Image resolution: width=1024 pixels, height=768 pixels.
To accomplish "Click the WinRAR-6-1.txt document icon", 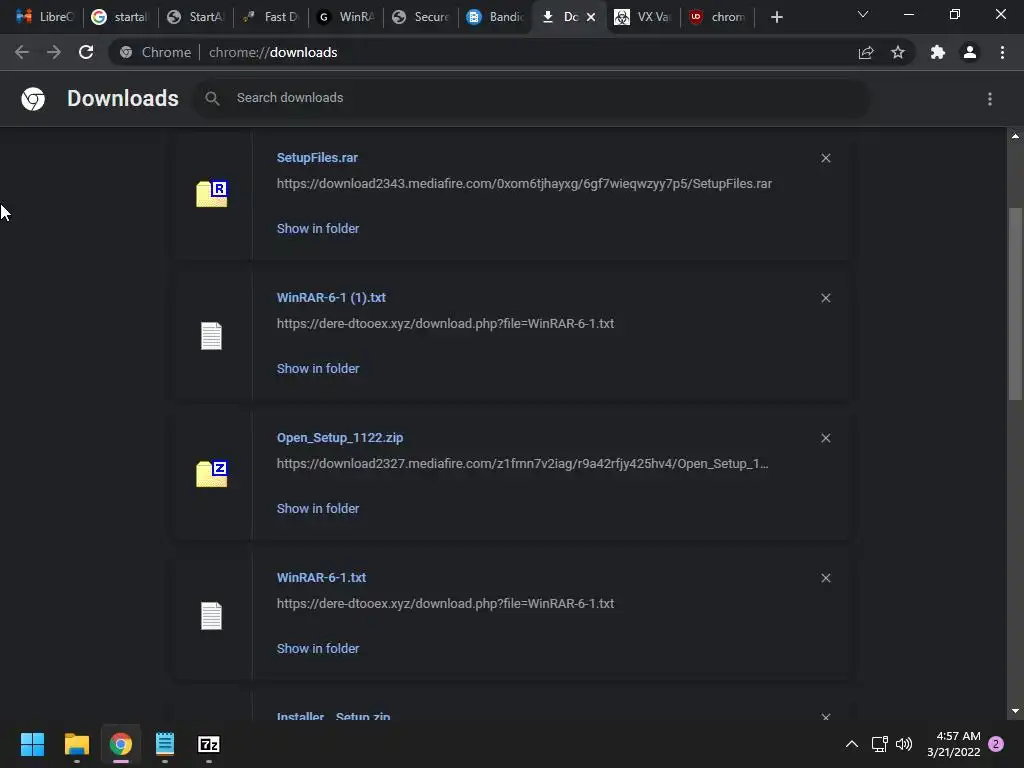I will 211,616.
